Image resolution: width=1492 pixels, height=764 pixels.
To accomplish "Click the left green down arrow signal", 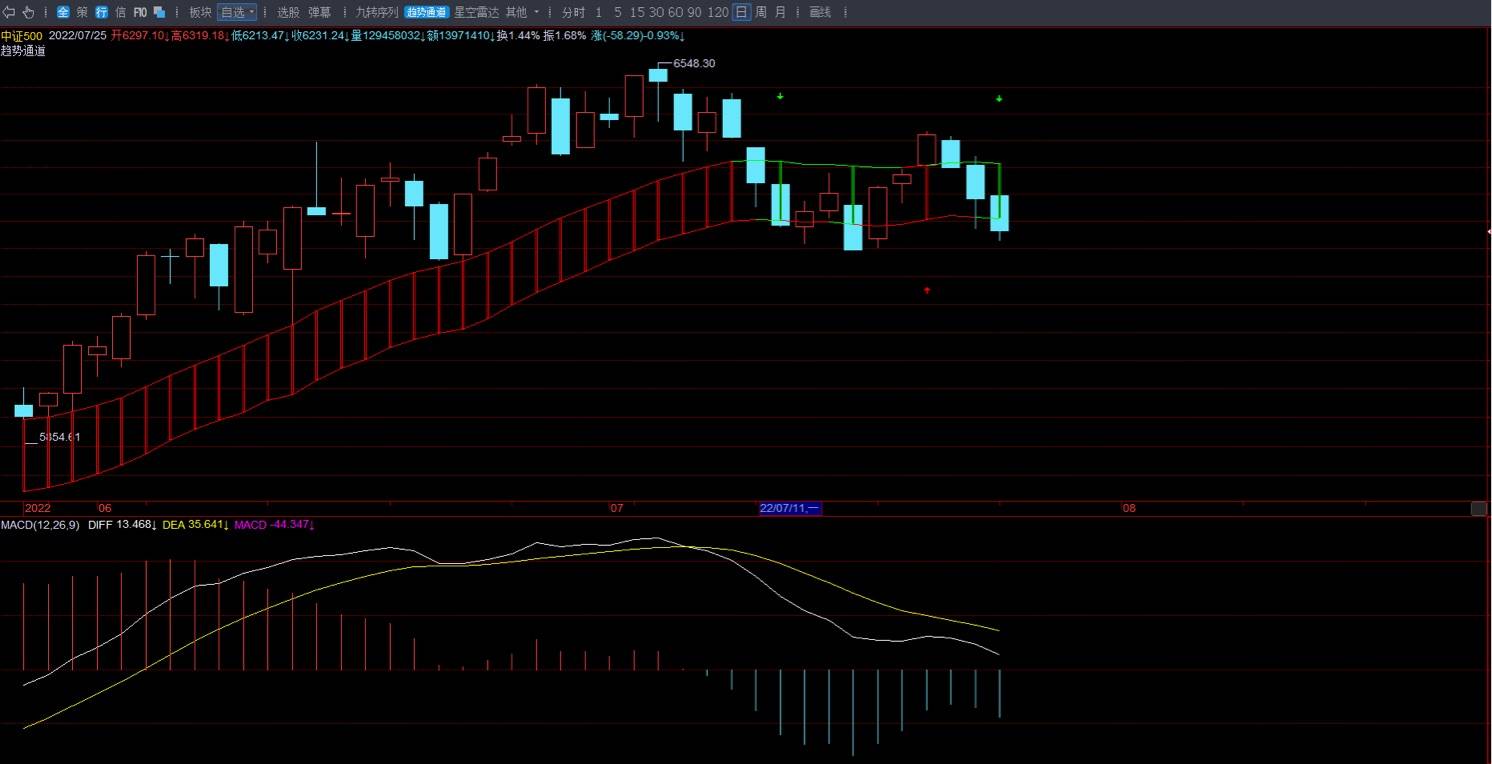I will 780,96.
